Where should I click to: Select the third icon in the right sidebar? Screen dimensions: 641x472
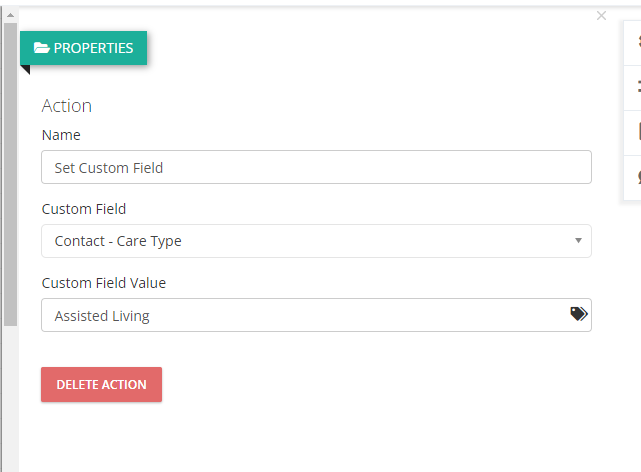click(x=638, y=132)
